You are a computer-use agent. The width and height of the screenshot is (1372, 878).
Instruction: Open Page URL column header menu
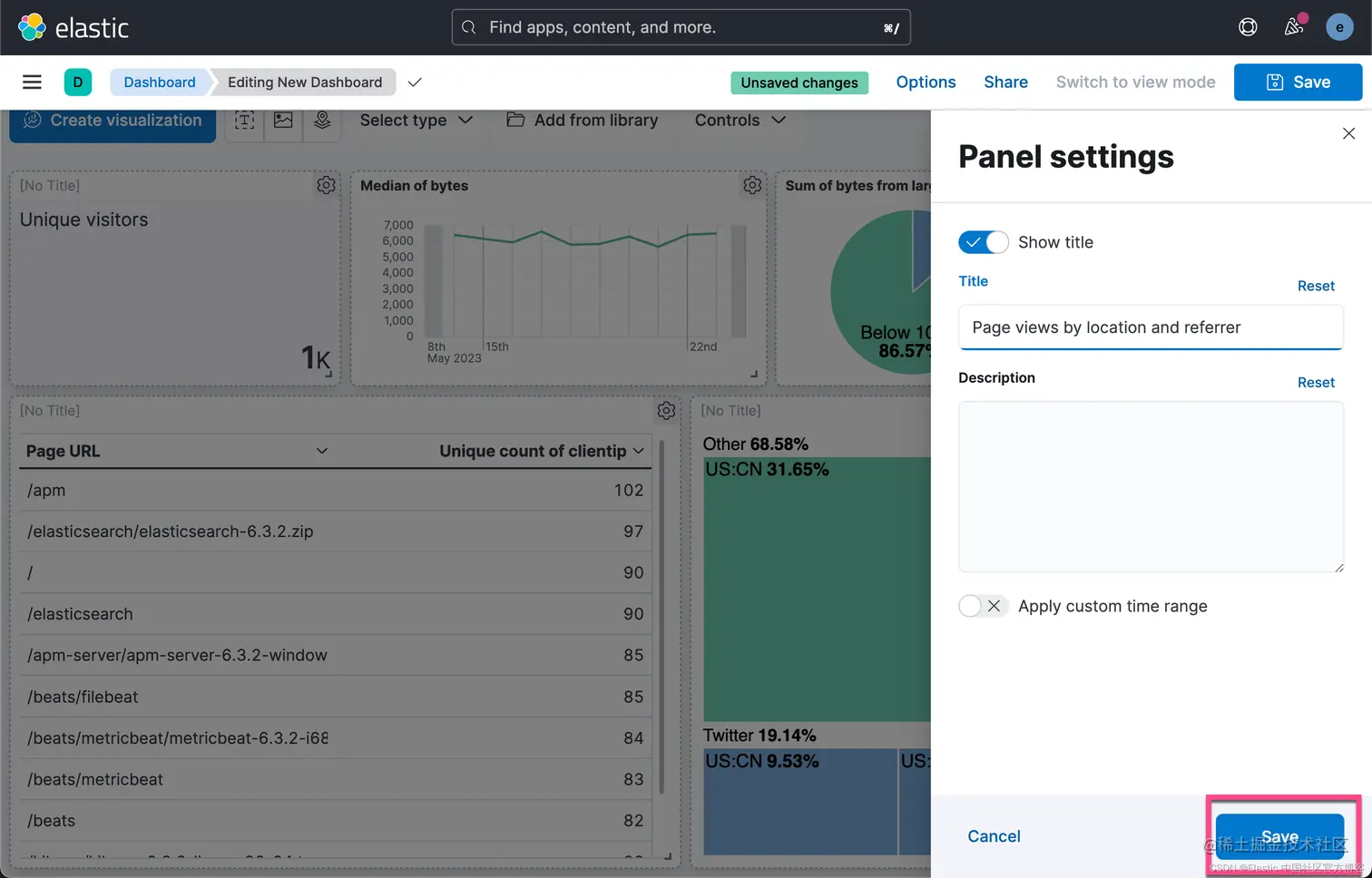(321, 451)
